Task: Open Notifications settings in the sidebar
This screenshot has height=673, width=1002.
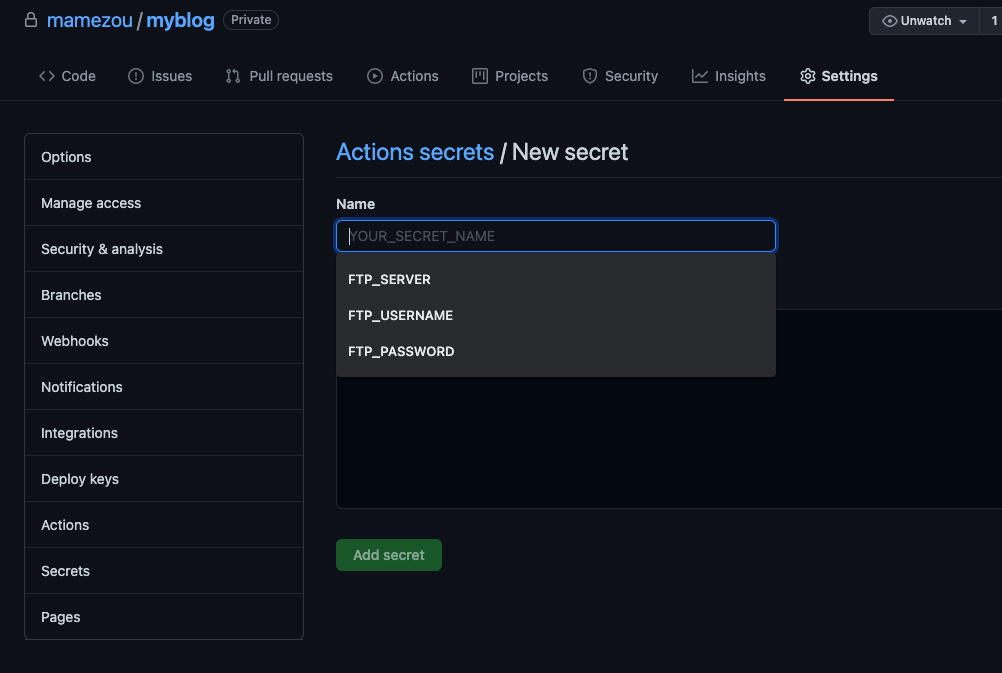Action: point(164,387)
